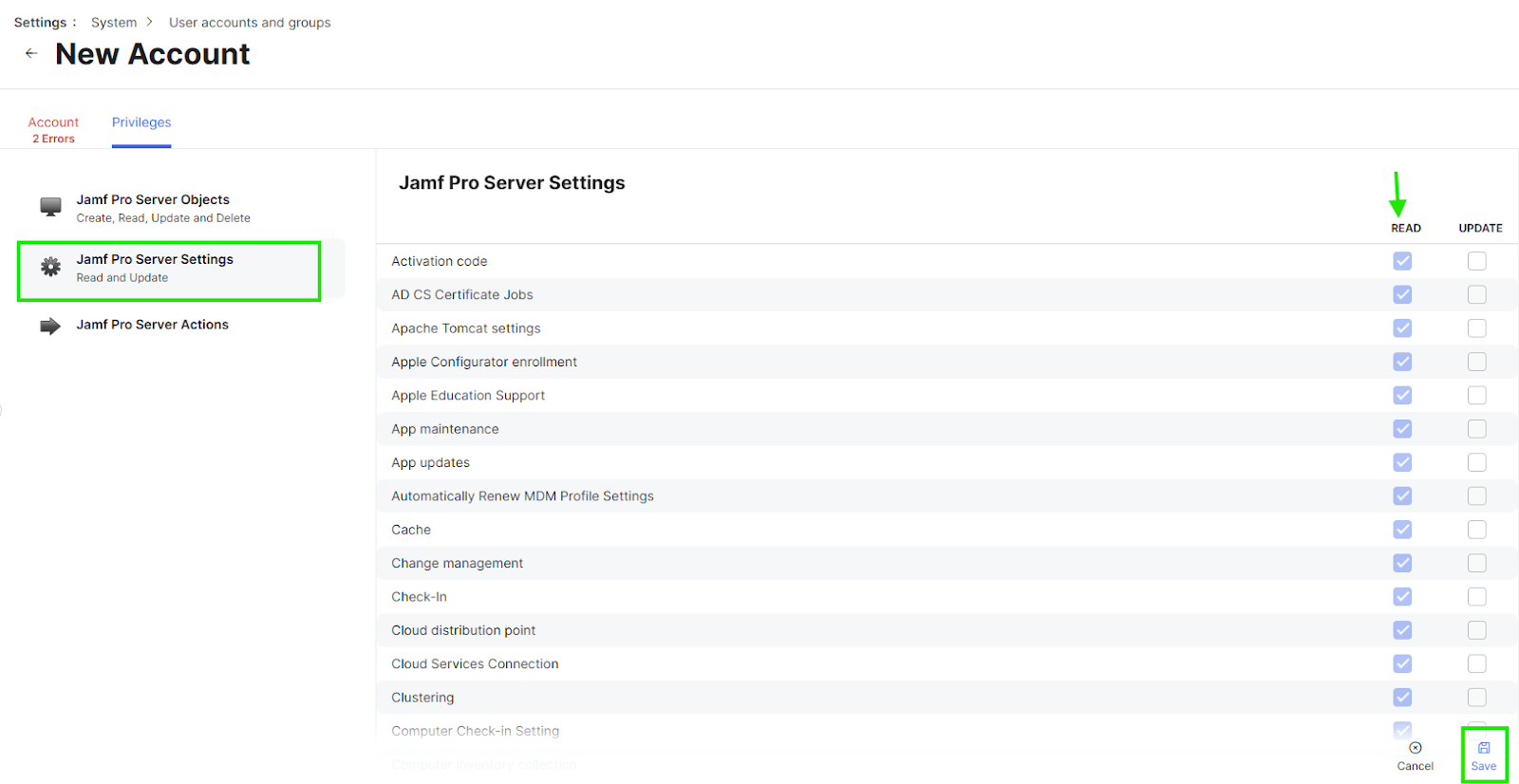
Task: Enable Update for Cloud Services Connection
Action: 1477,663
